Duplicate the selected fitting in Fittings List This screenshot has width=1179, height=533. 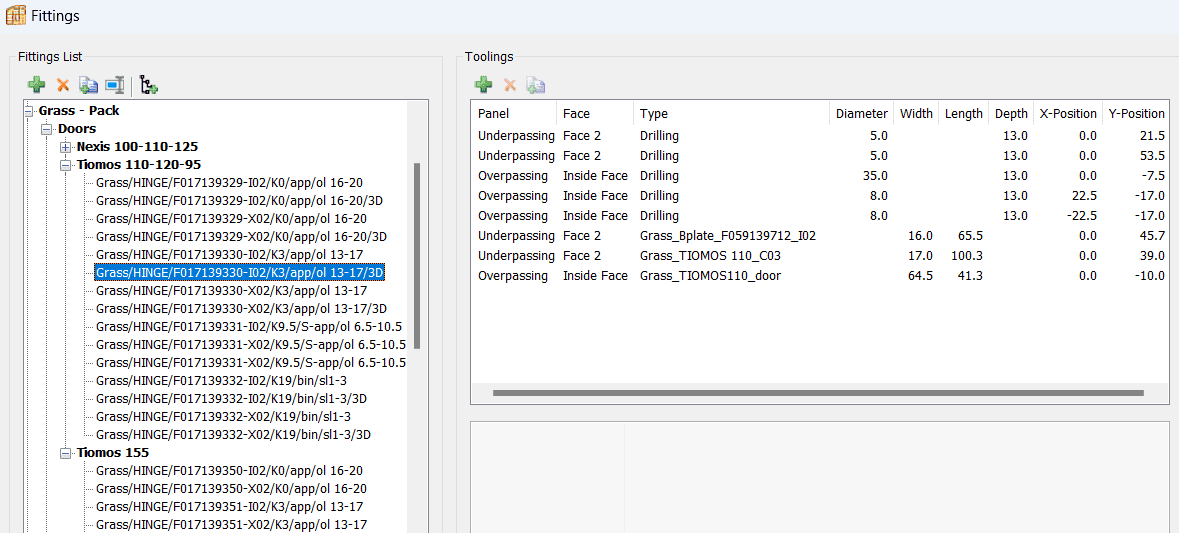pyautogui.click(x=89, y=86)
